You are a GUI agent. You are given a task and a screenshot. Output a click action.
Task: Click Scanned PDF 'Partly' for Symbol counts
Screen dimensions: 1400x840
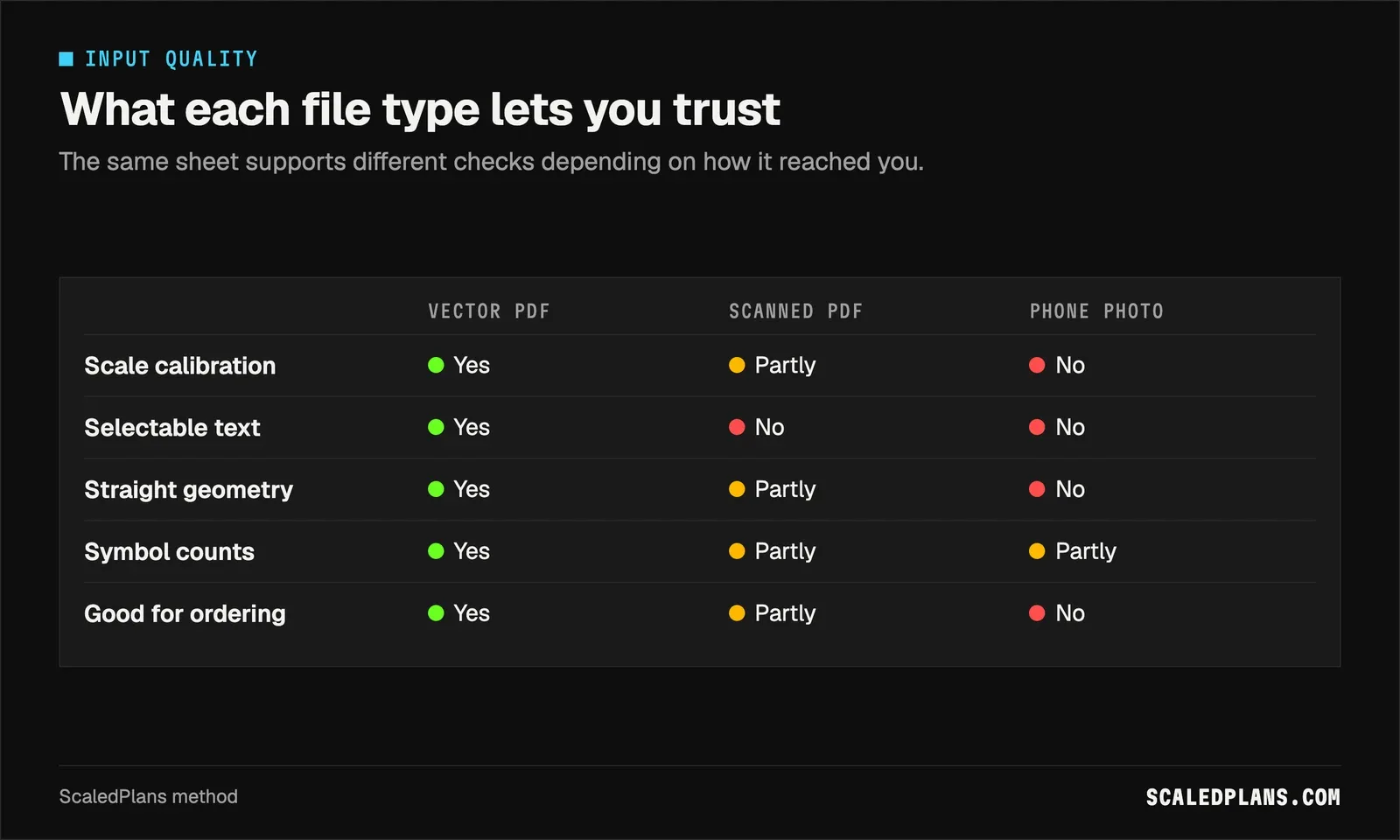pos(785,552)
